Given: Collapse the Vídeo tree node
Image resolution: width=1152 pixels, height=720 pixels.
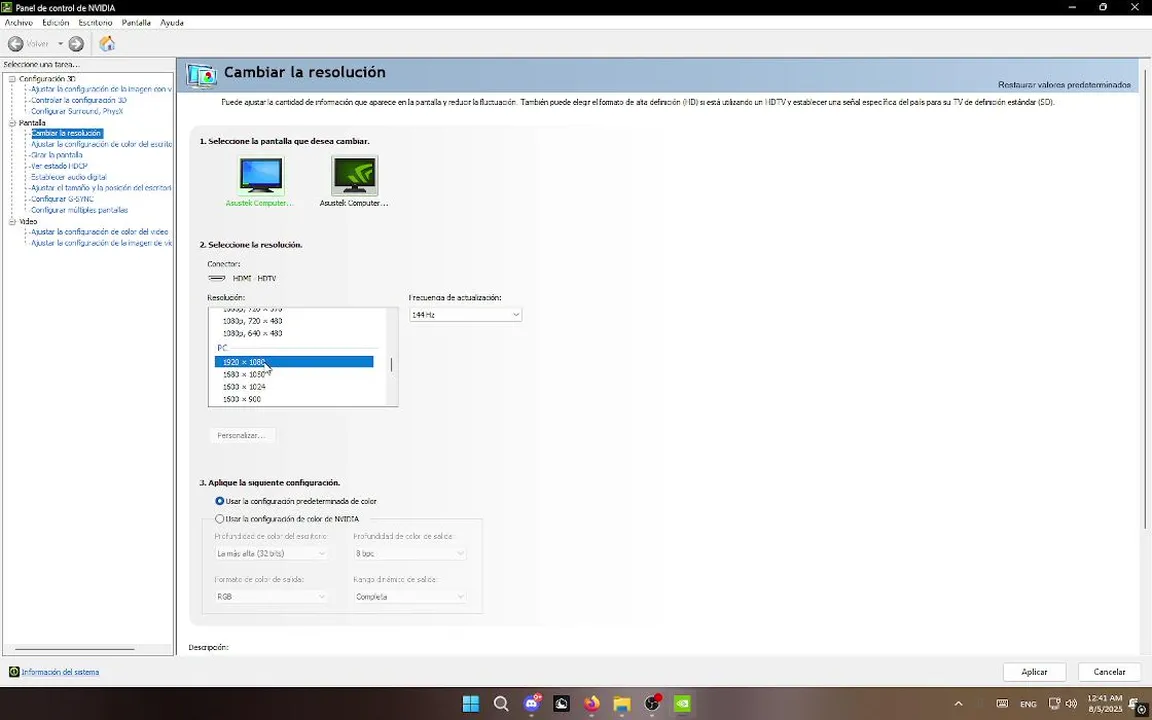Looking at the screenshot, I should 12,221.
